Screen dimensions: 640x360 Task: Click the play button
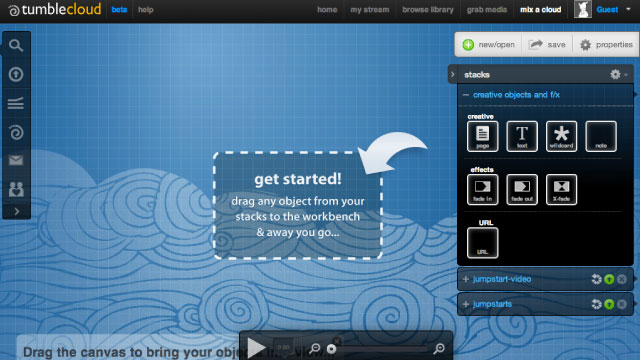point(256,348)
